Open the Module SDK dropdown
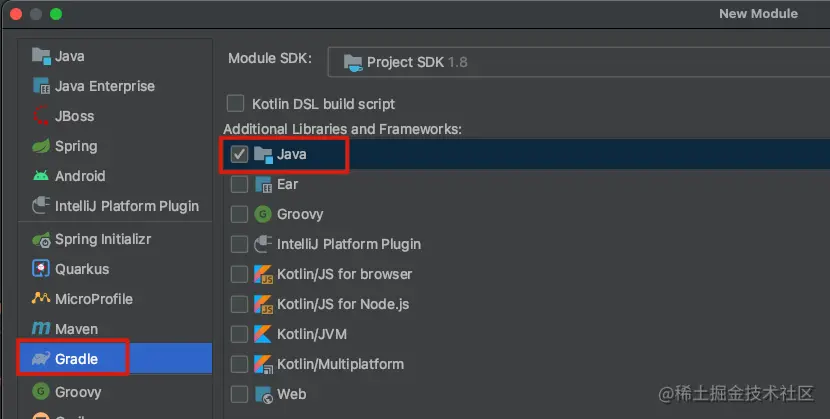The height and width of the screenshot is (419, 830). pos(579,62)
